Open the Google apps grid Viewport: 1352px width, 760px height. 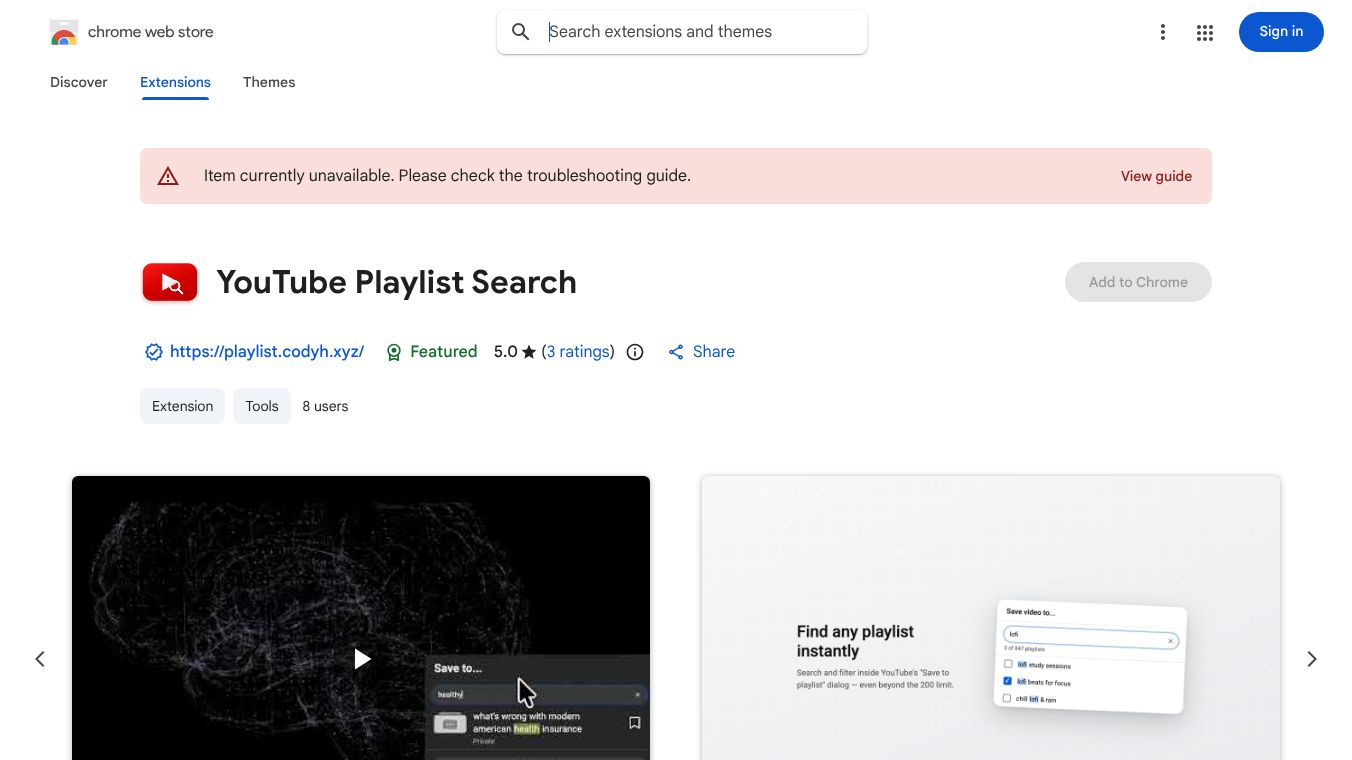(x=1204, y=33)
